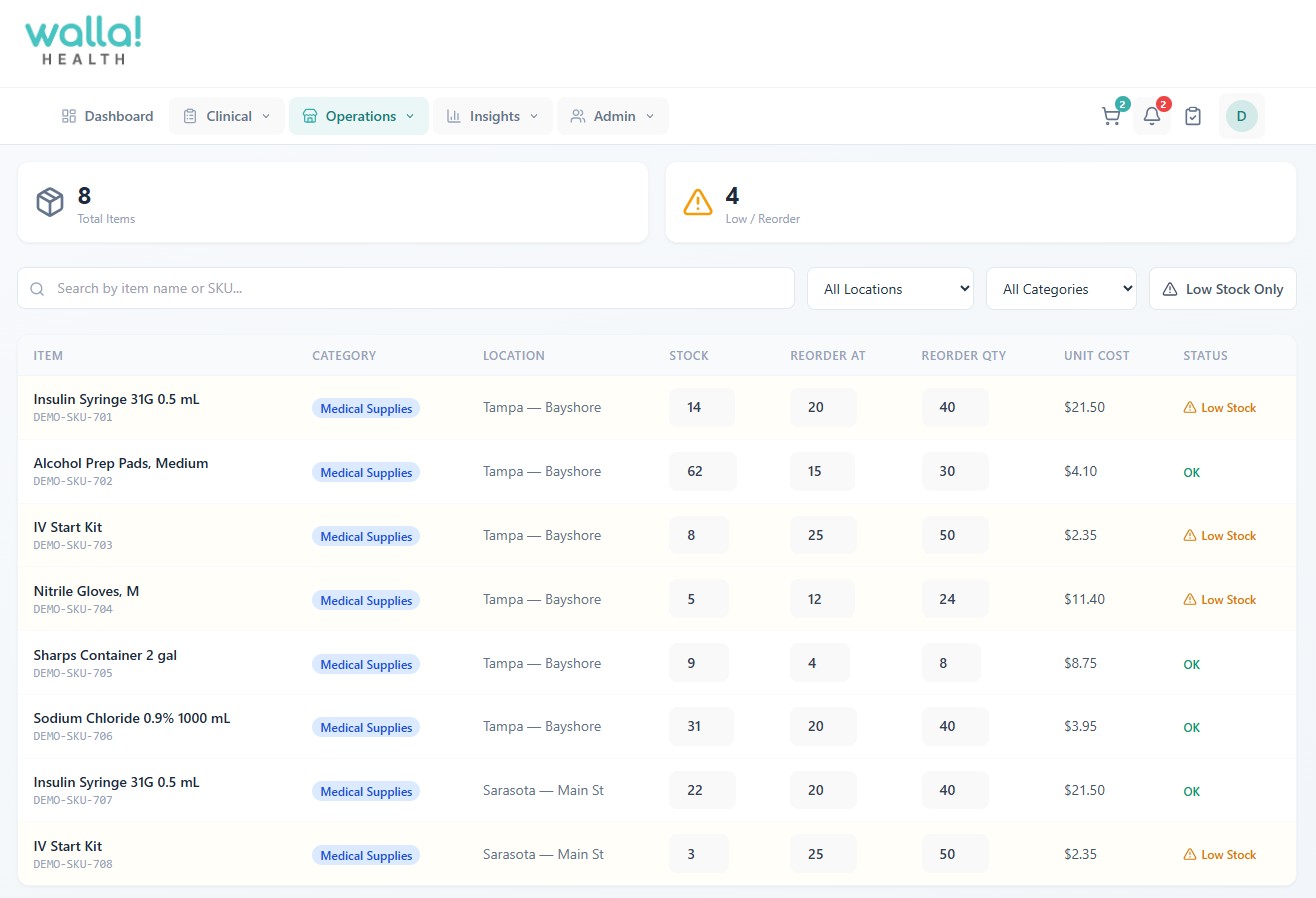Edit reorder quantity for Sodium Chloride 0.9% 1000 mL
Screen dimensions: 1316x898
(x=955, y=726)
